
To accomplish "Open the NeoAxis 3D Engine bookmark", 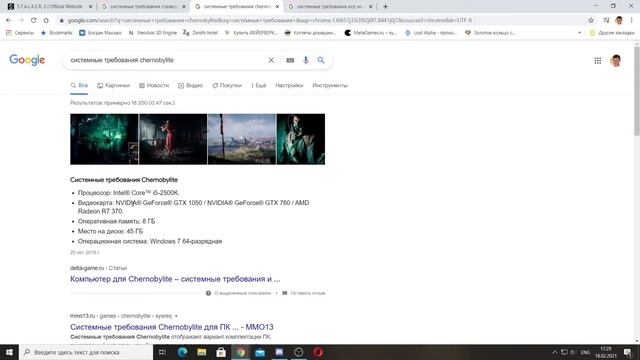I will click(153, 33).
